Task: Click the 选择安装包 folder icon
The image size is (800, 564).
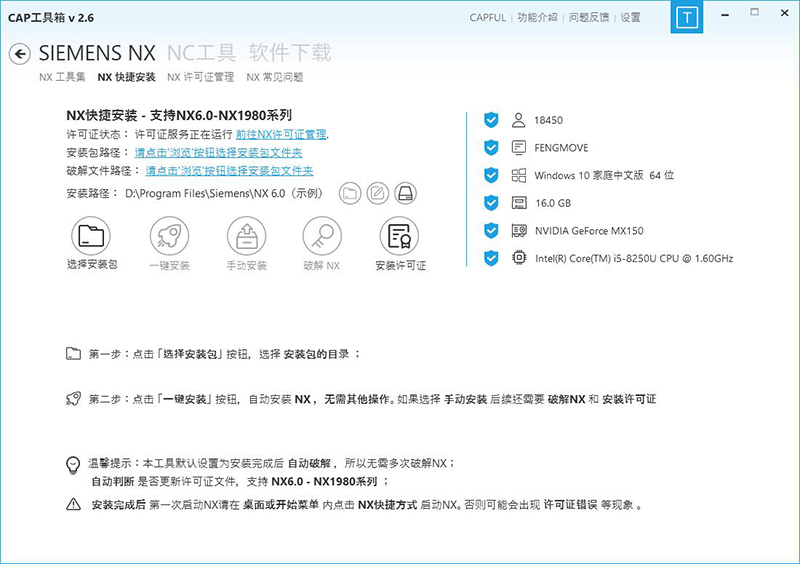Action: (91, 237)
